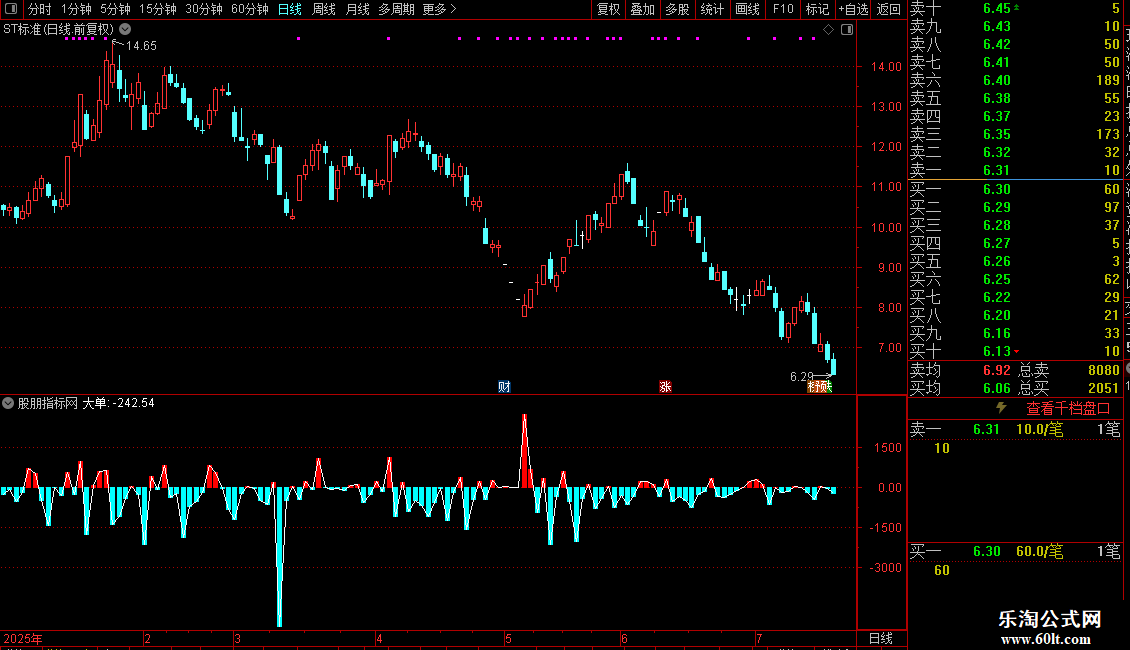Click the month 7 marker on timeline
This screenshot has width=1130, height=650.
(x=759, y=638)
